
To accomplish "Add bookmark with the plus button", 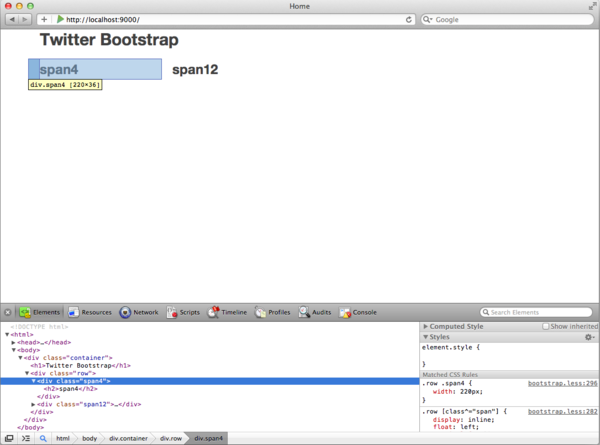I will coord(44,19).
